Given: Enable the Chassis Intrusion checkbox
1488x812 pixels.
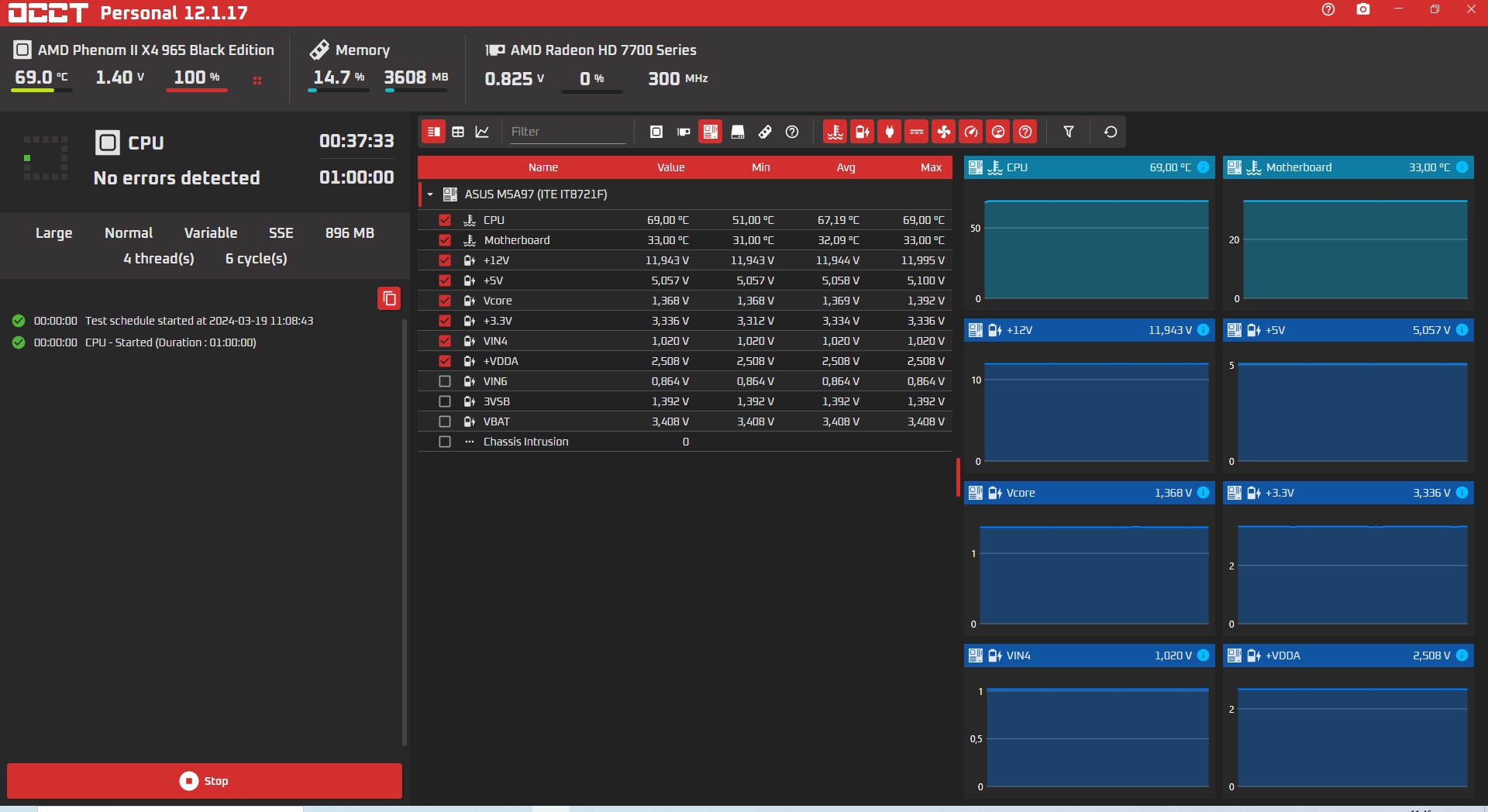Looking at the screenshot, I should coord(445,442).
